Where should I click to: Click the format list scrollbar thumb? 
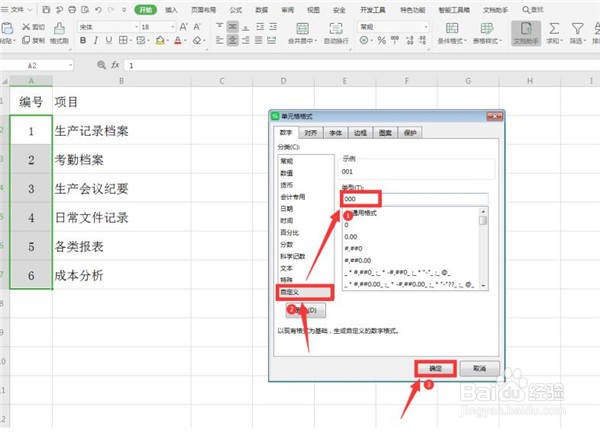[x=483, y=220]
